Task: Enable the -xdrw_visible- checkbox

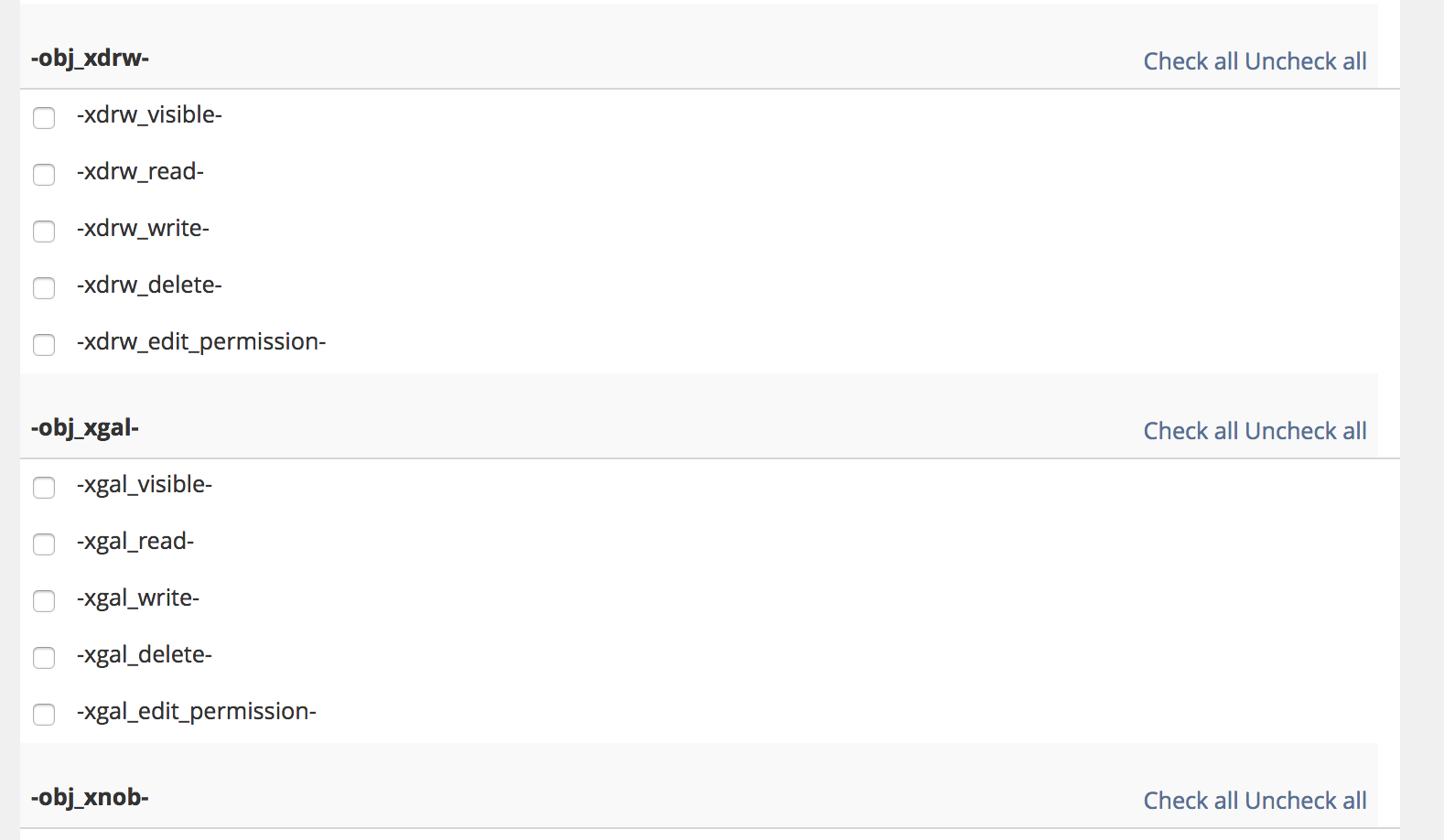Action: pos(44,118)
